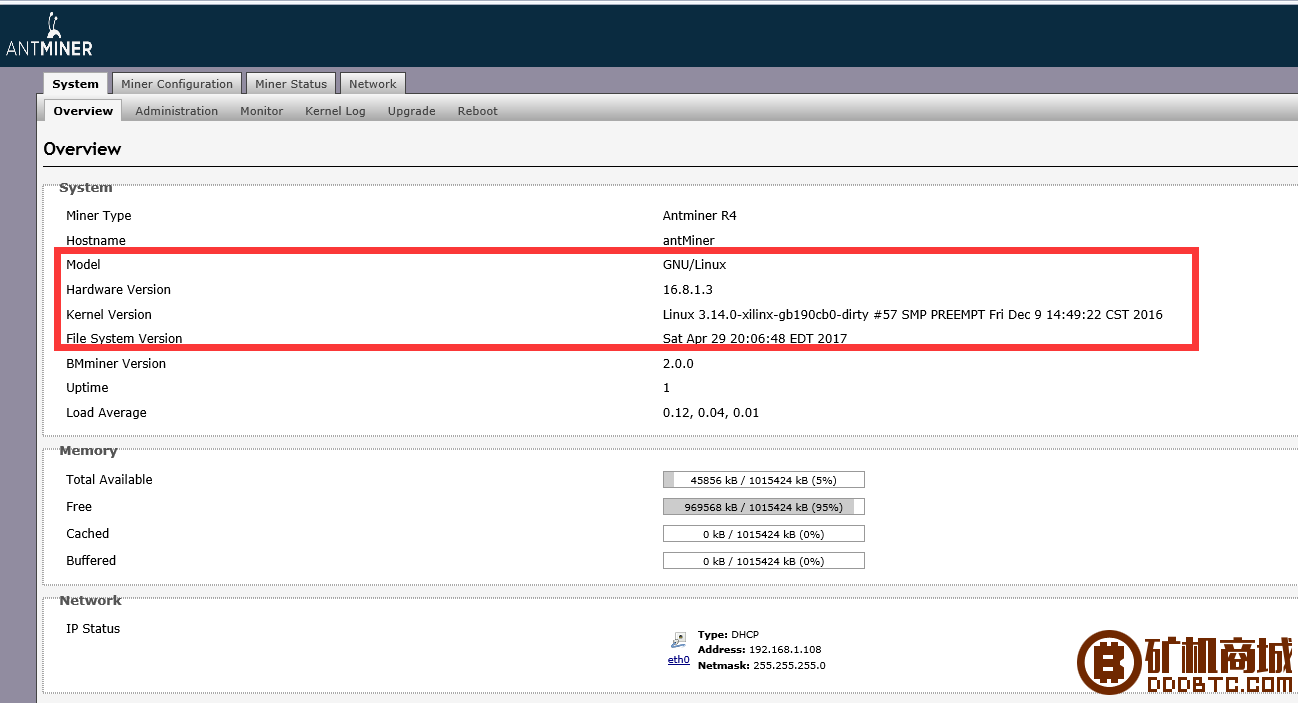Viewport: 1298px width, 703px height.
Task: Open the Reboot sub-tab
Action: click(x=478, y=111)
